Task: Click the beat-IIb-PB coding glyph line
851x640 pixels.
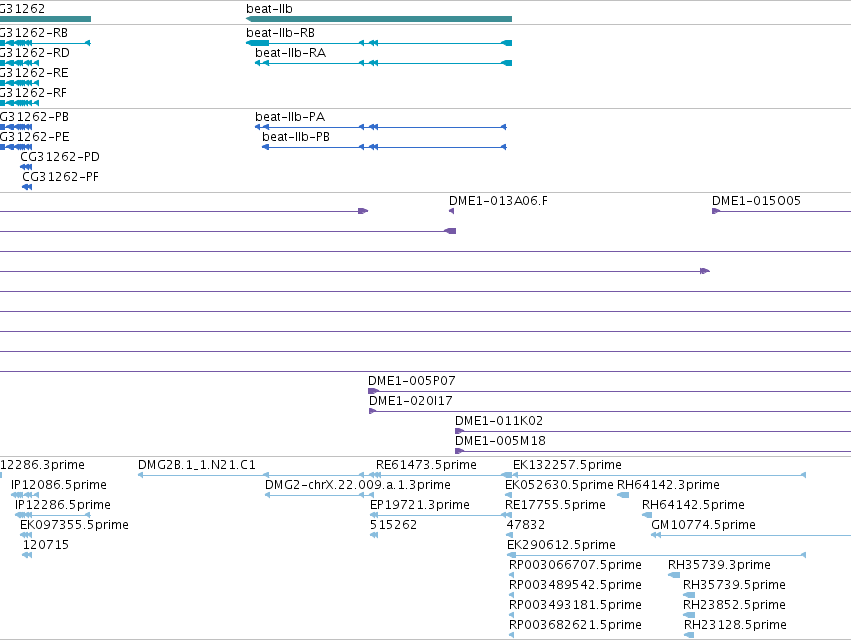Action: (384, 147)
